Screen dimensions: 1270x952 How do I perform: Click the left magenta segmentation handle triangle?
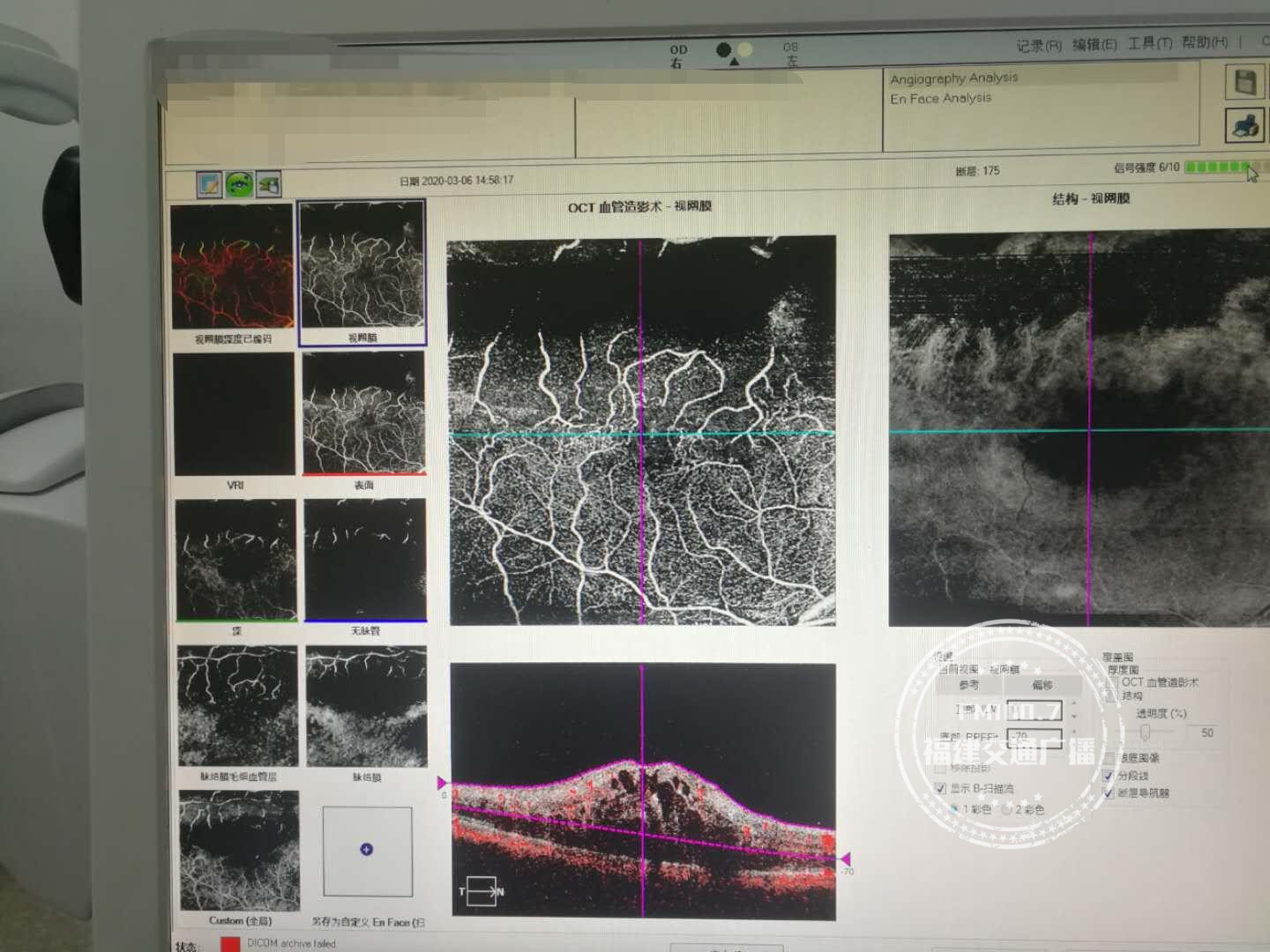coord(443,783)
